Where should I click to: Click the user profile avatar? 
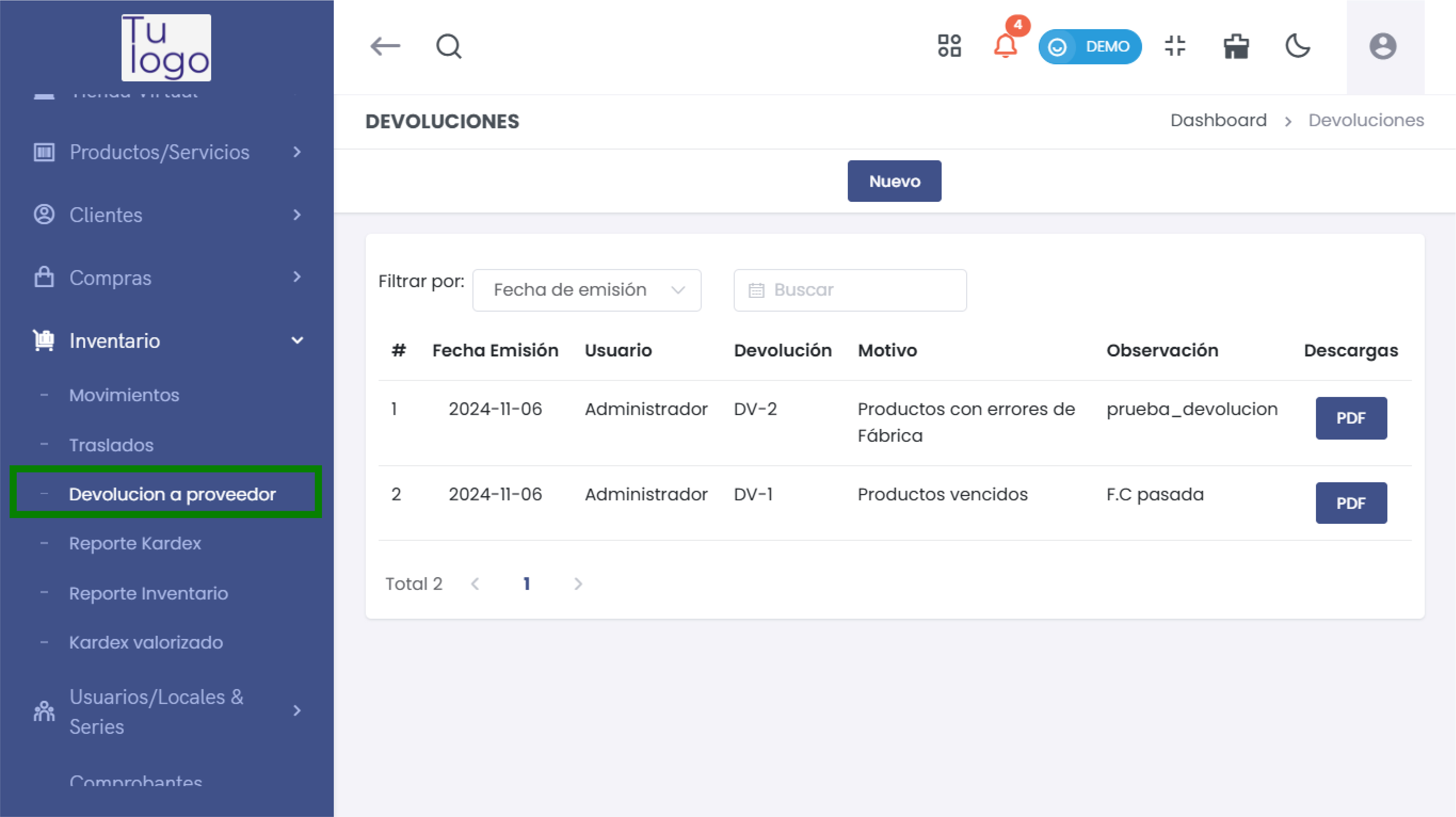click(1382, 46)
